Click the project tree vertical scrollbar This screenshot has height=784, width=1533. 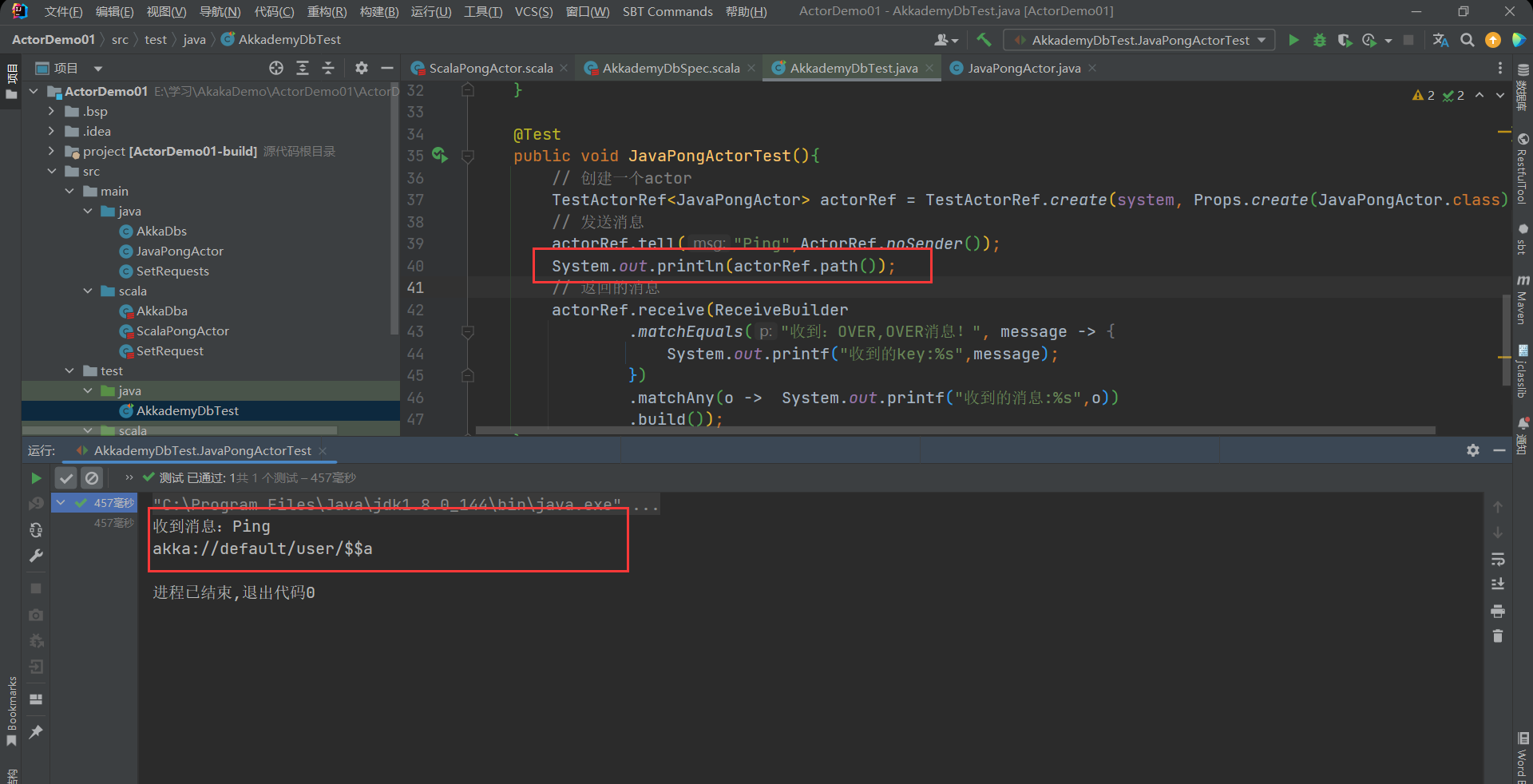(x=394, y=209)
